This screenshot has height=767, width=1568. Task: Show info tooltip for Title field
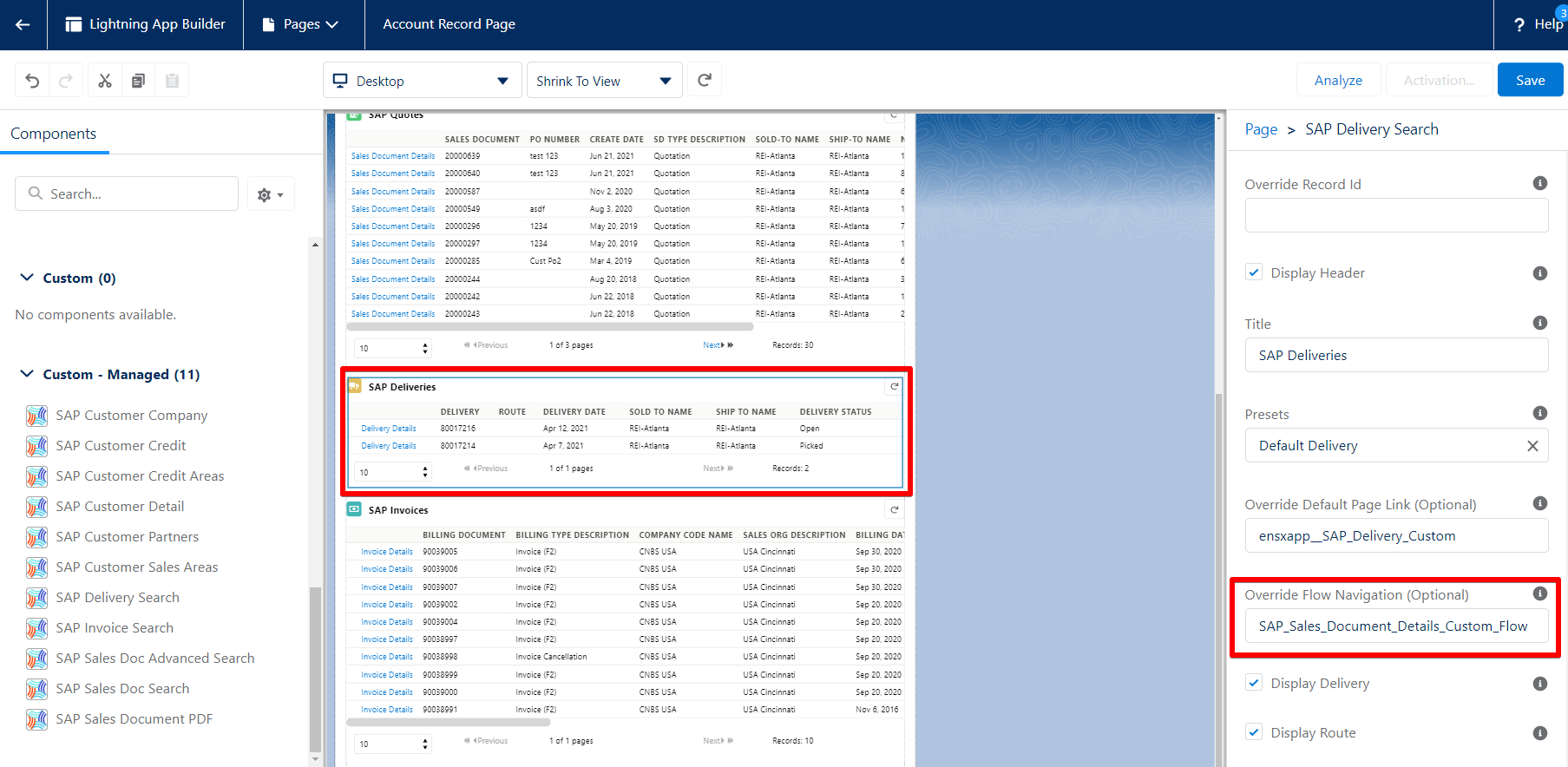1540,323
